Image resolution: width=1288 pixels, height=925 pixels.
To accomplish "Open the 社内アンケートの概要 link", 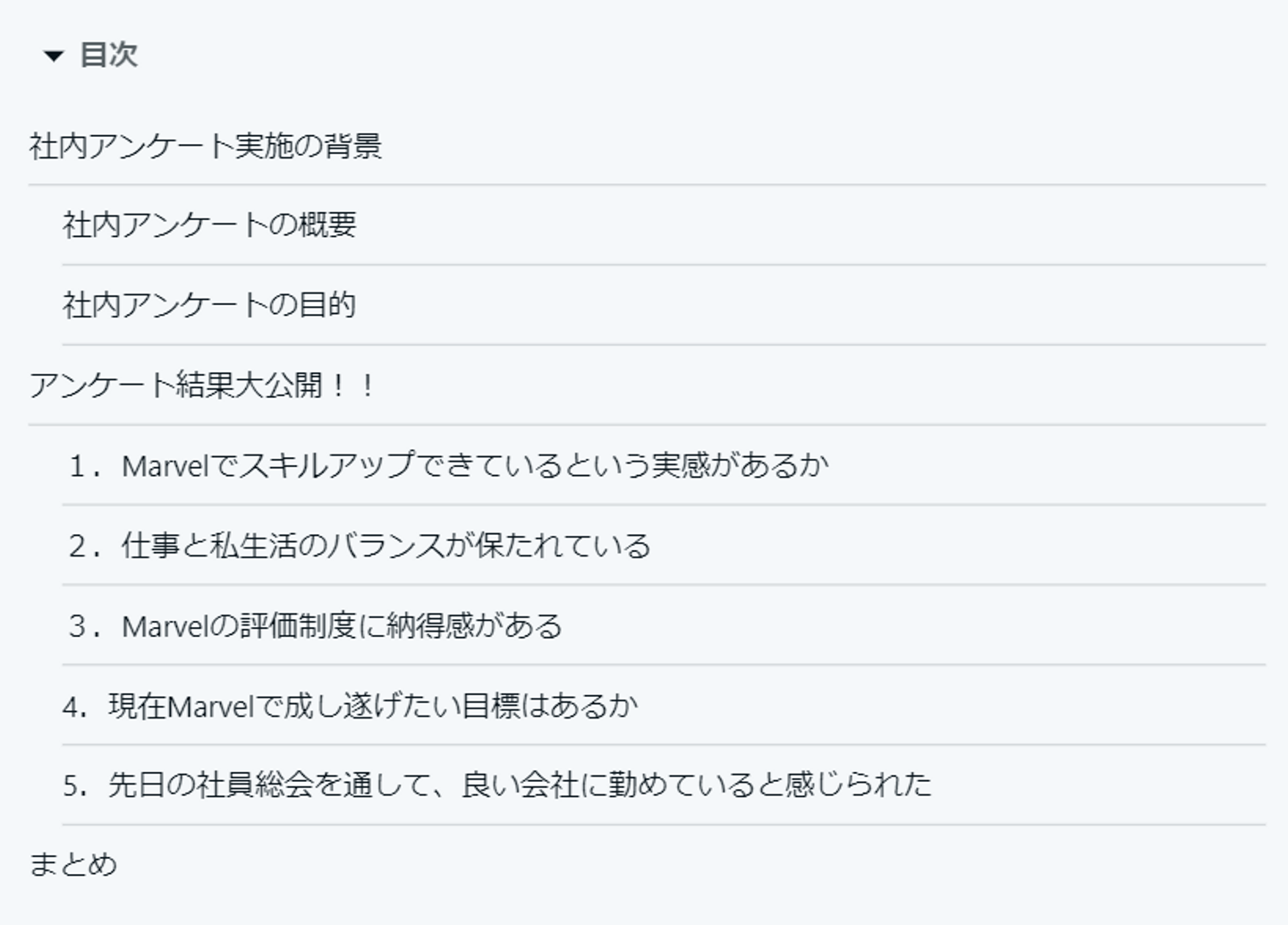I will point(209,225).
